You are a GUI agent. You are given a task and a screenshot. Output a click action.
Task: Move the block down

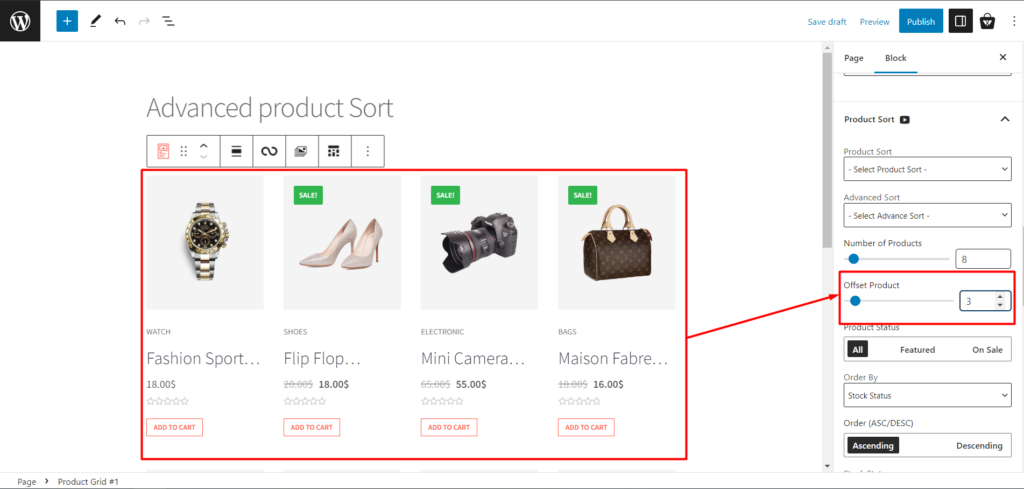(204, 157)
